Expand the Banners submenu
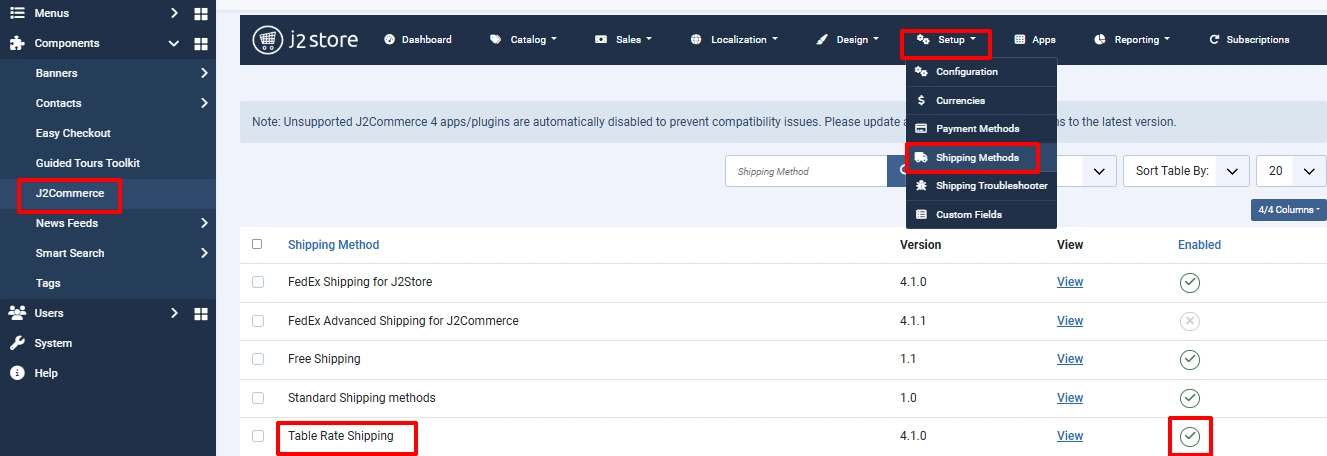This screenshot has height=456, width=1327. click(x=204, y=73)
